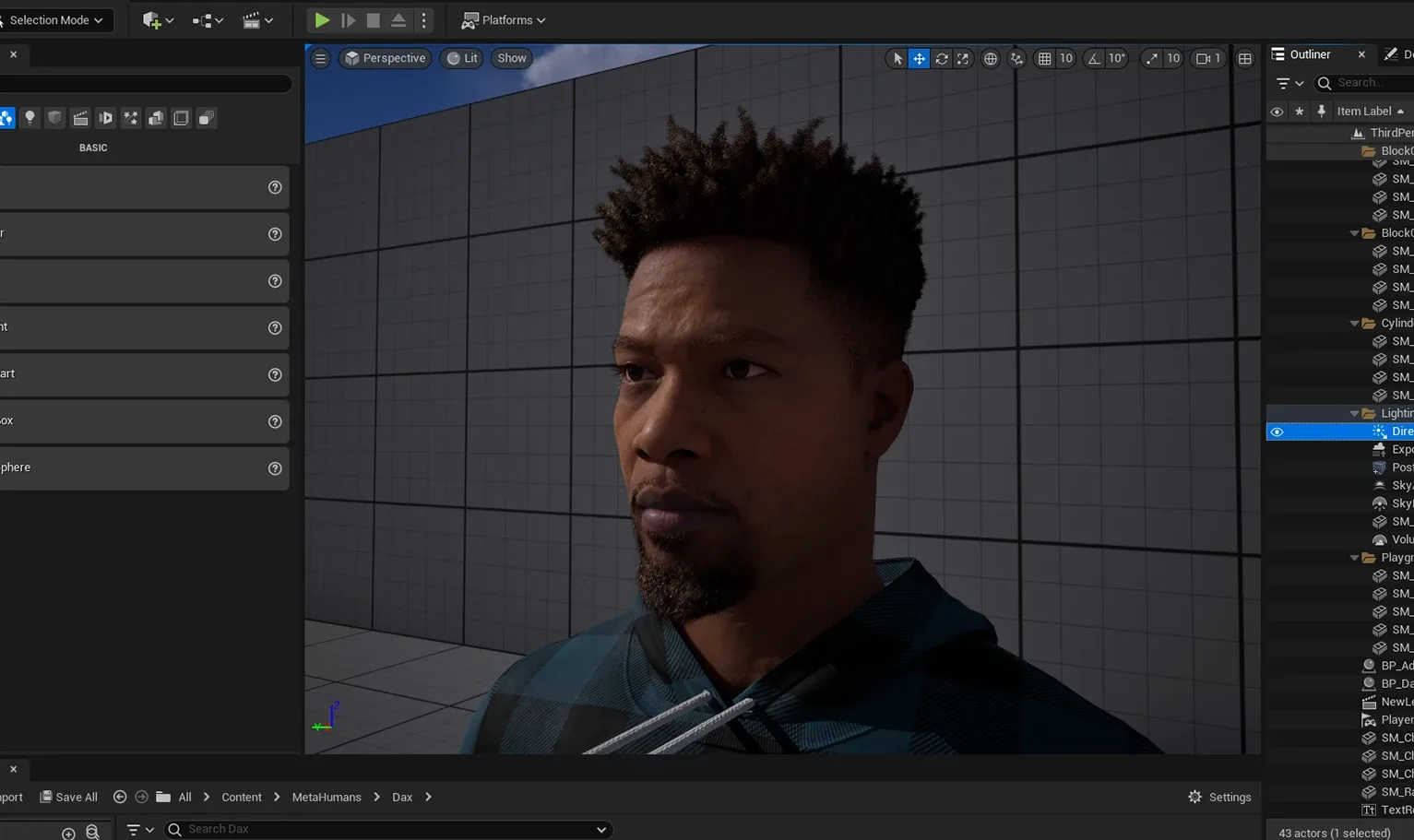Activate the Scale gizmo tool
The width and height of the screenshot is (1414, 840).
point(963,58)
